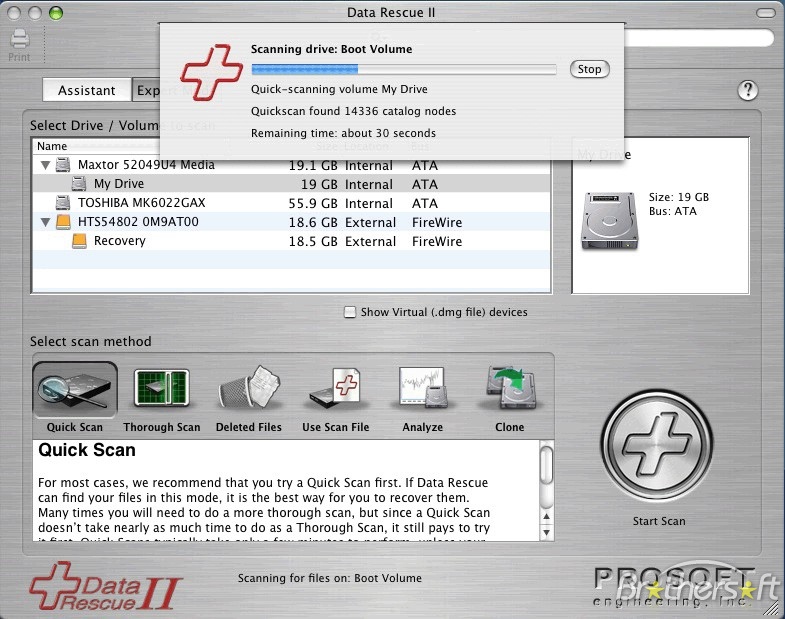Click the round Start Scan button
The image size is (785, 619).
[657, 445]
